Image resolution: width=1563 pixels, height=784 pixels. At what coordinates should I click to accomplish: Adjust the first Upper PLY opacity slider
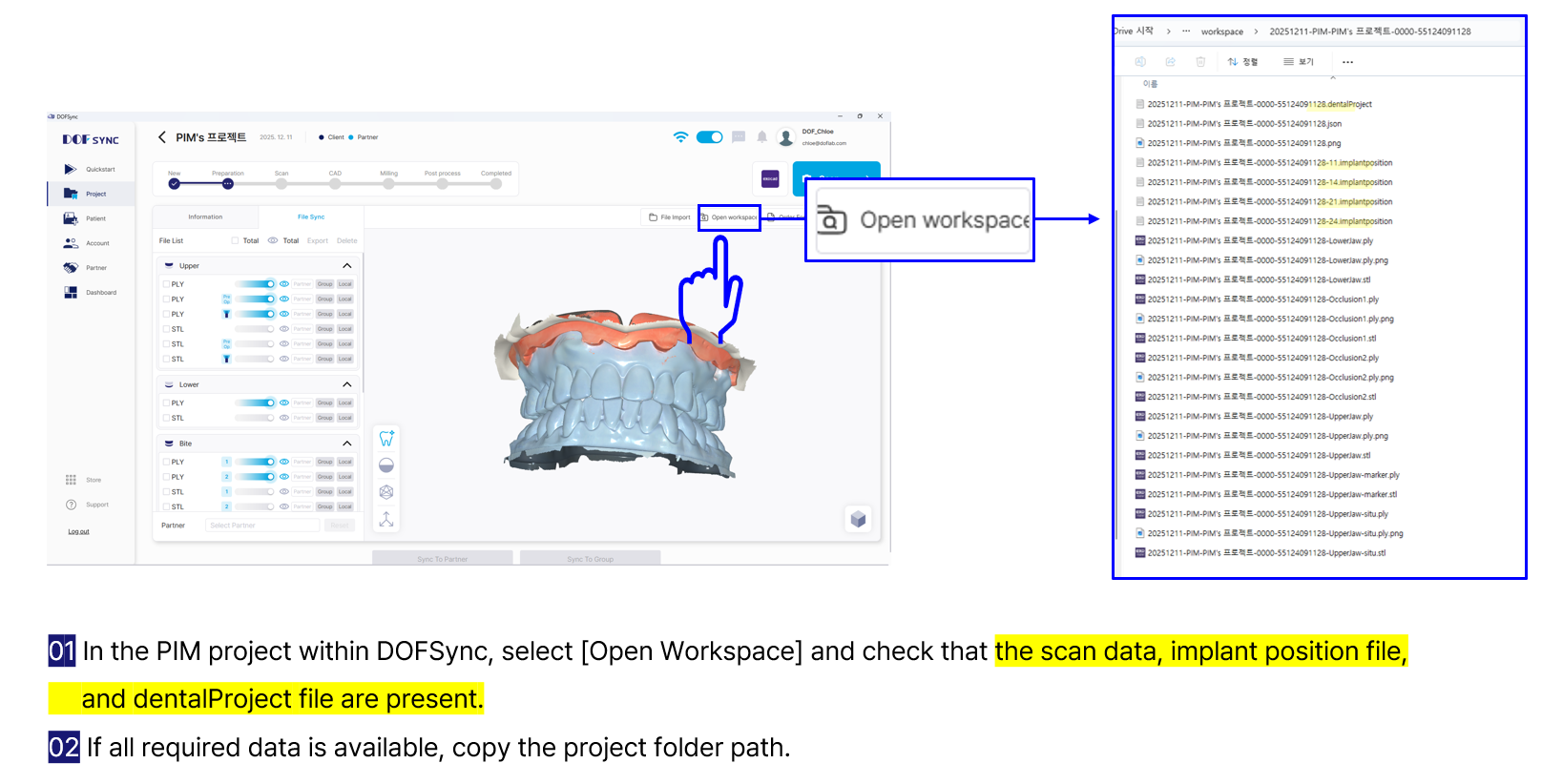tap(255, 284)
